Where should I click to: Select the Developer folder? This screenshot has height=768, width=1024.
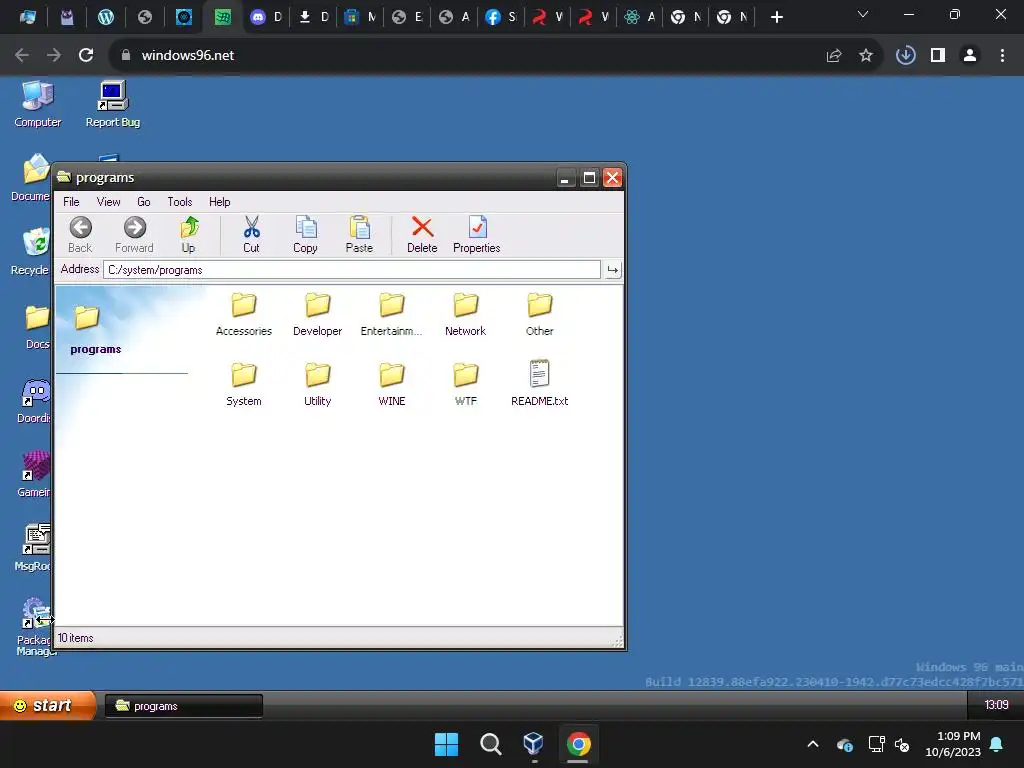click(x=317, y=314)
